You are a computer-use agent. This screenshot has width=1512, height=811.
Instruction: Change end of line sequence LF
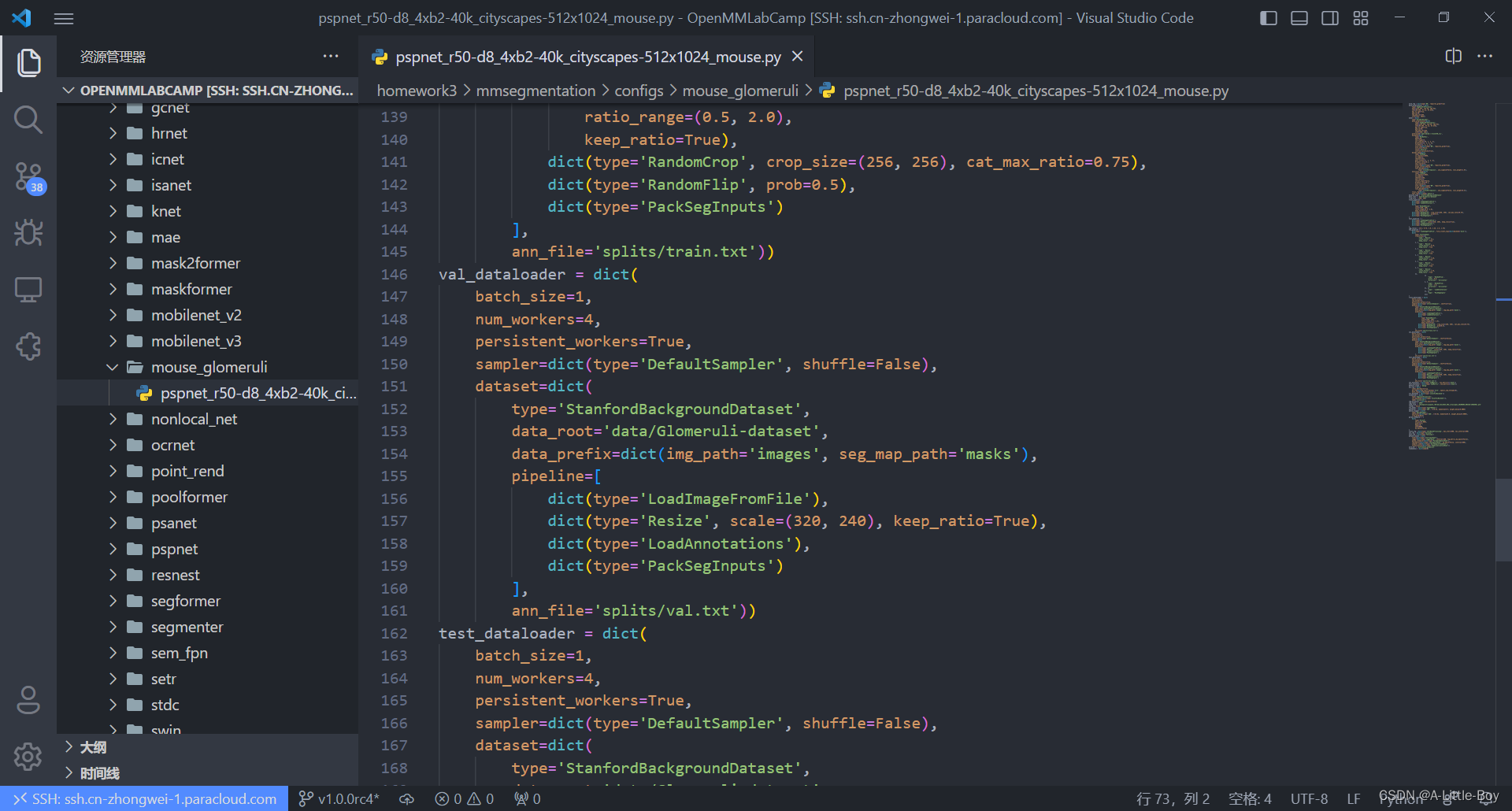pos(1353,798)
